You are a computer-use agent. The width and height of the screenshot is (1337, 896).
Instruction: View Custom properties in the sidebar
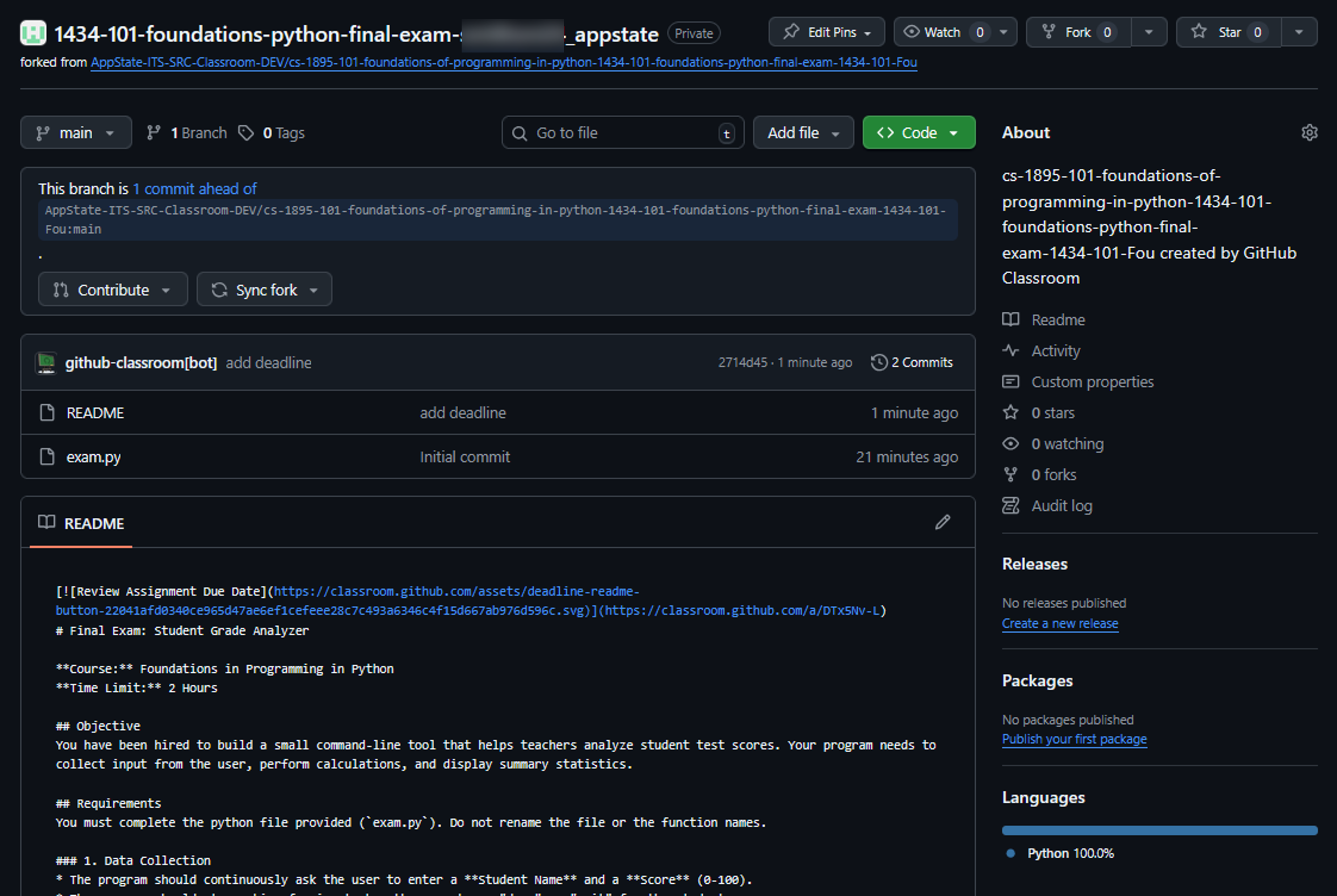tap(1092, 382)
